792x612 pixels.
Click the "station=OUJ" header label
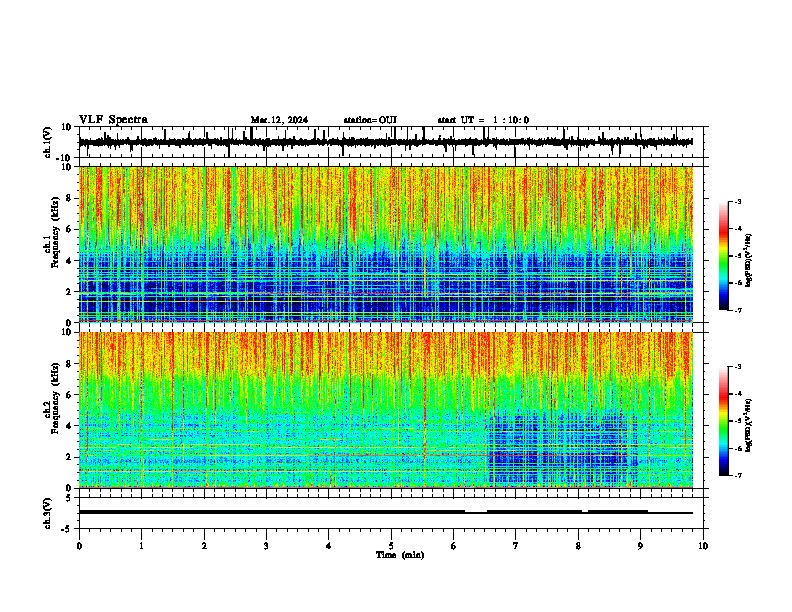coord(370,120)
